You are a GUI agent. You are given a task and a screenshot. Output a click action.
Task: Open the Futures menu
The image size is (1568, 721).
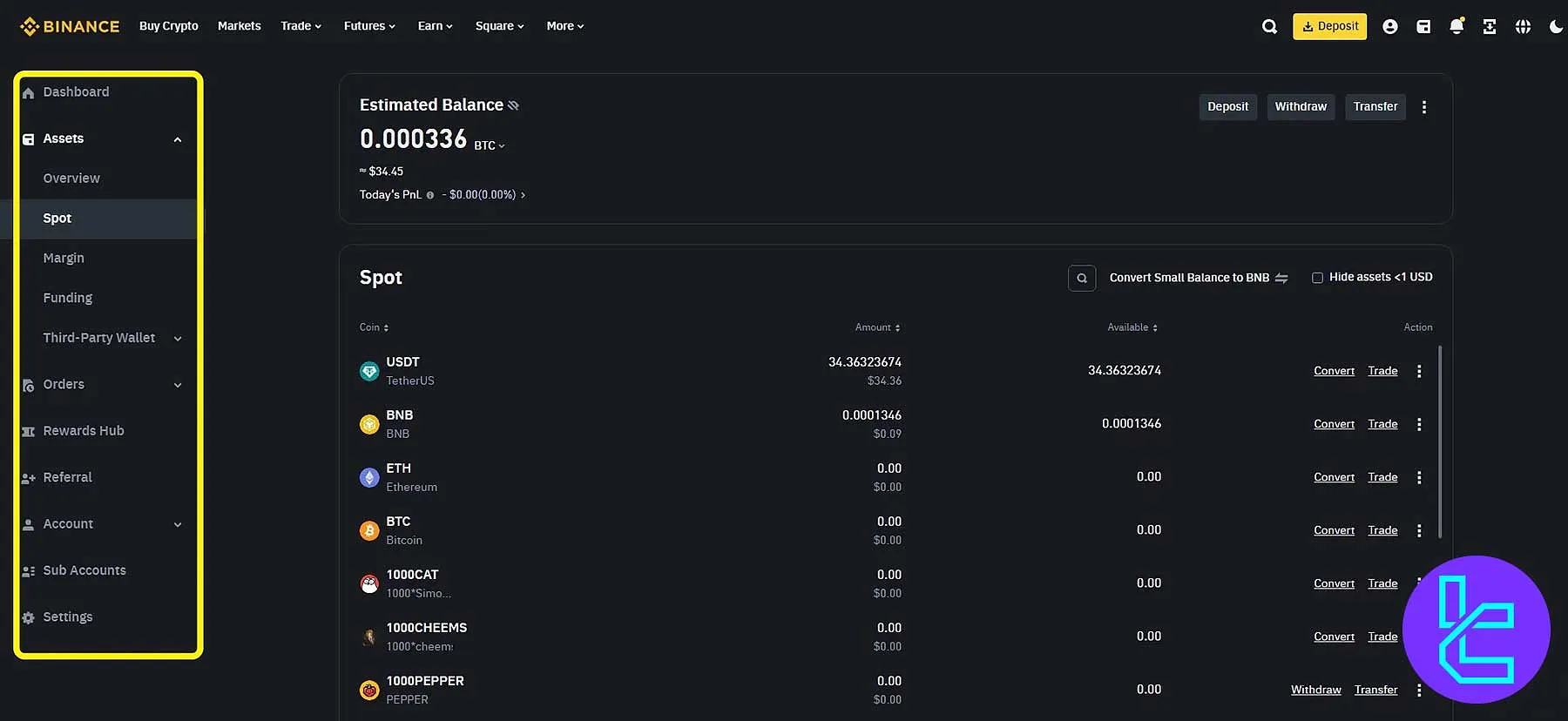click(x=369, y=26)
